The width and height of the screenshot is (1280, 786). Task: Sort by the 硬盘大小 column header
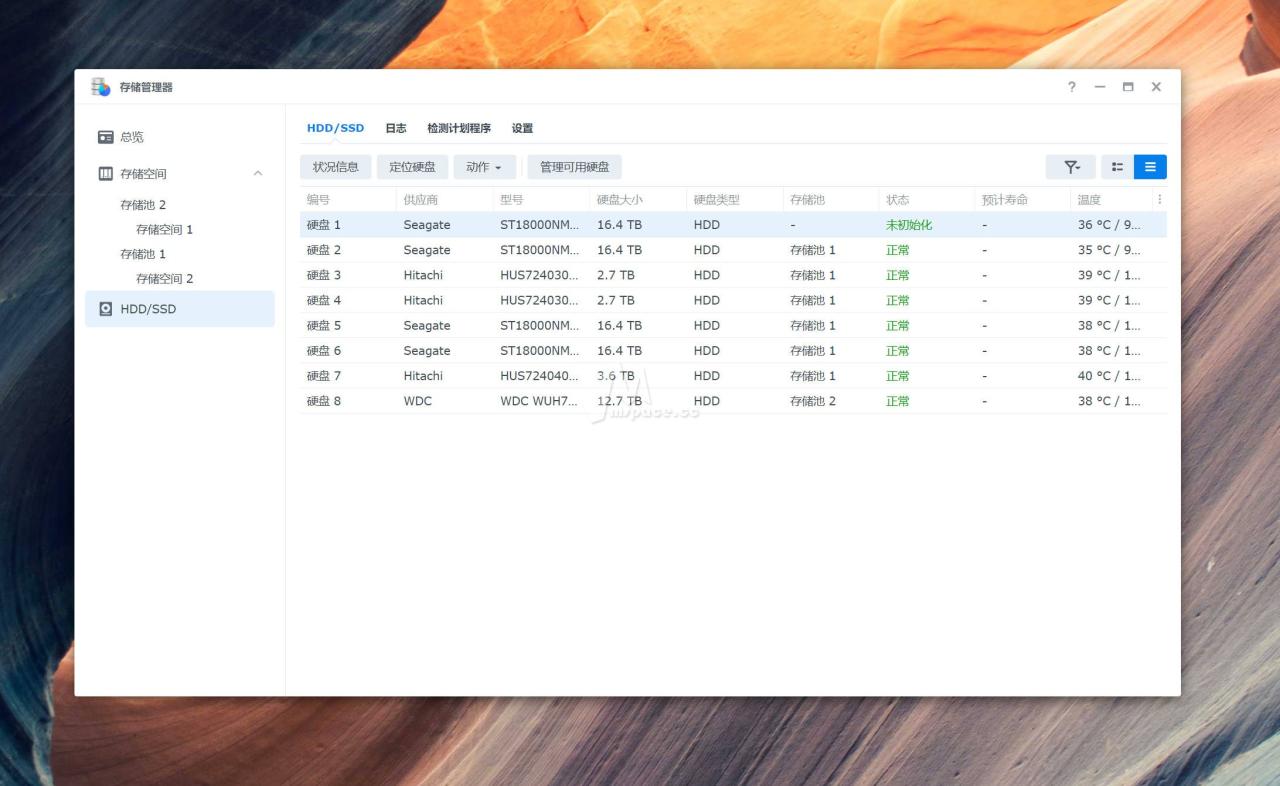point(620,200)
